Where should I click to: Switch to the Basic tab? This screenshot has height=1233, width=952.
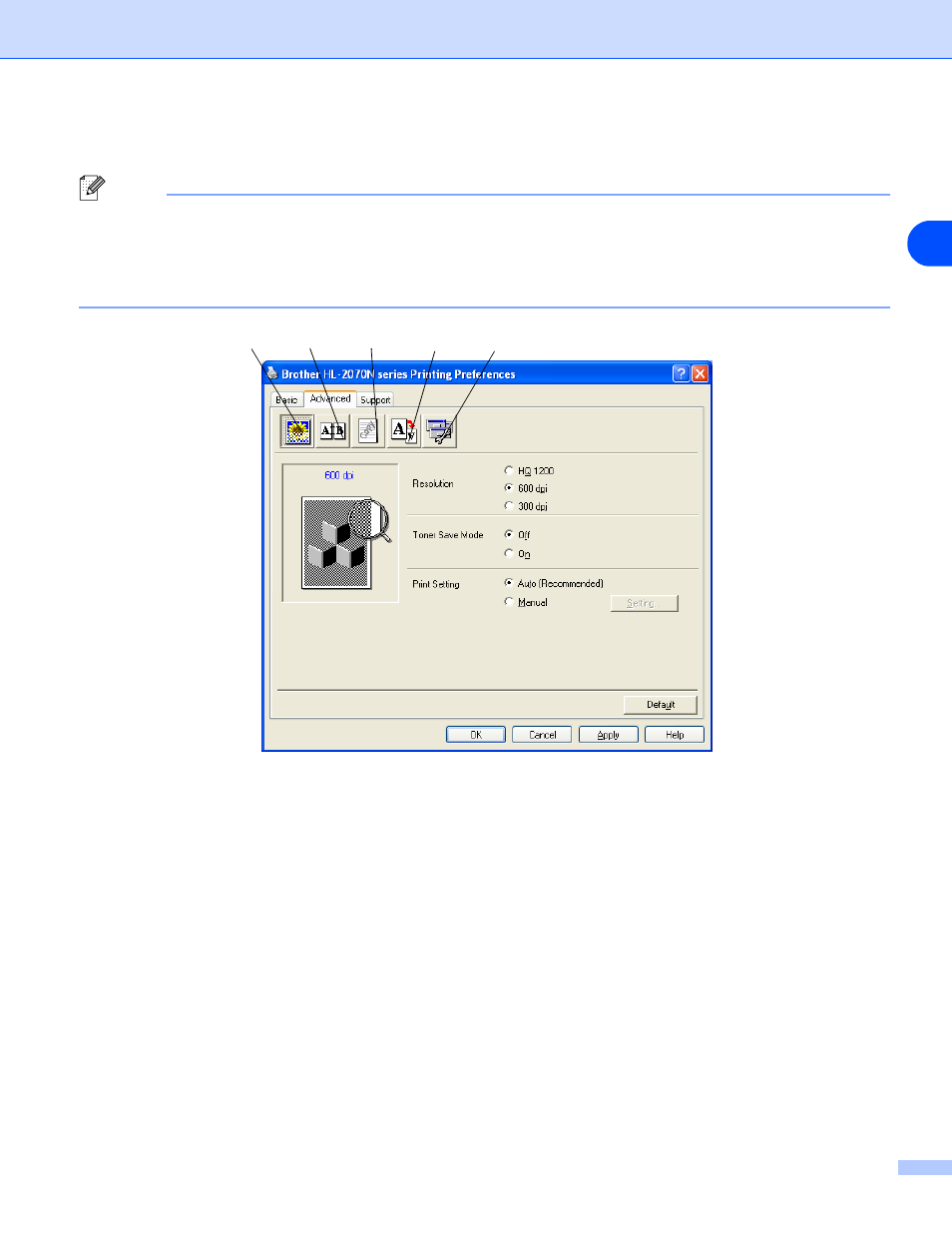click(x=287, y=399)
